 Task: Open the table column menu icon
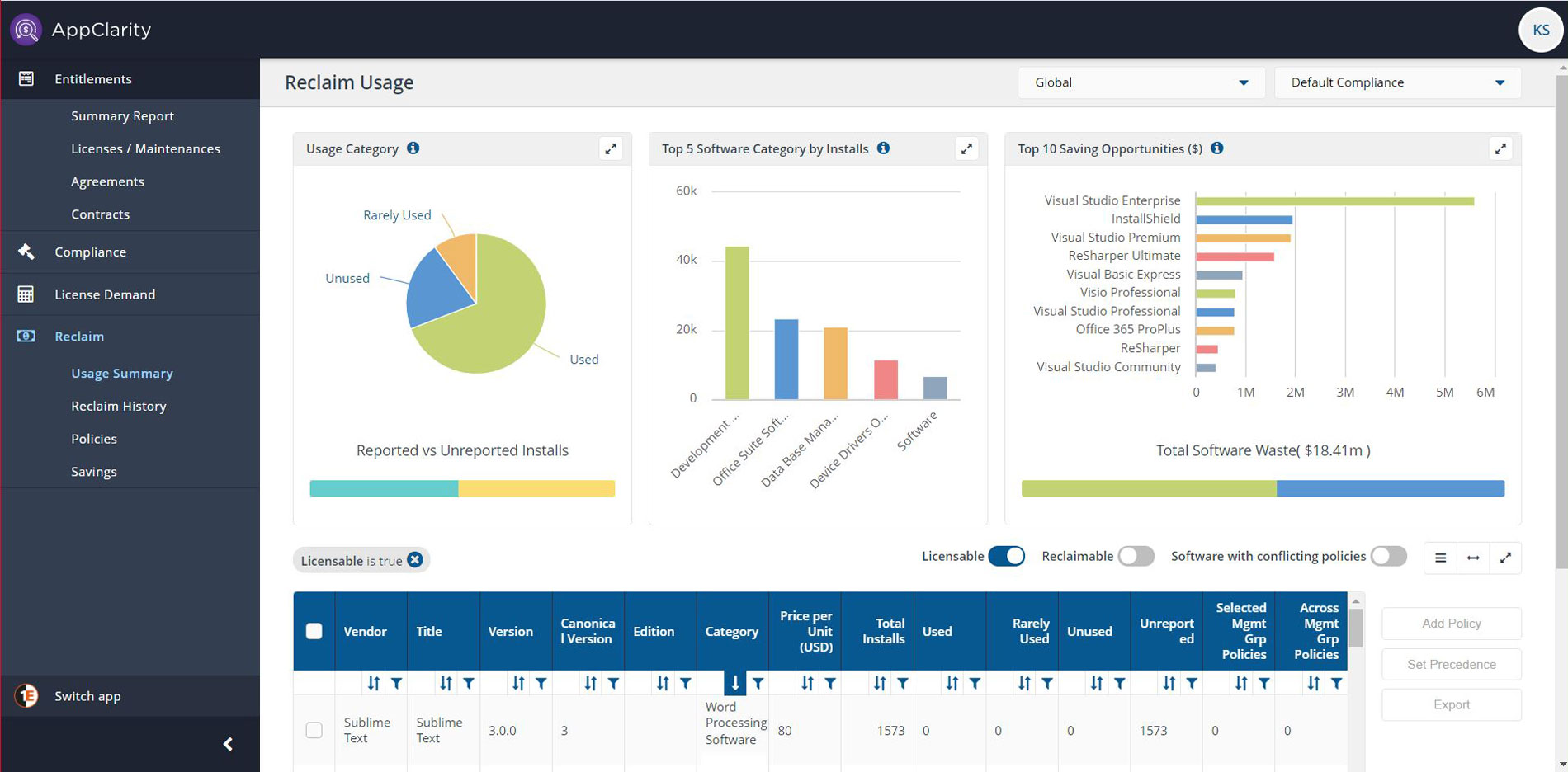click(x=1440, y=558)
